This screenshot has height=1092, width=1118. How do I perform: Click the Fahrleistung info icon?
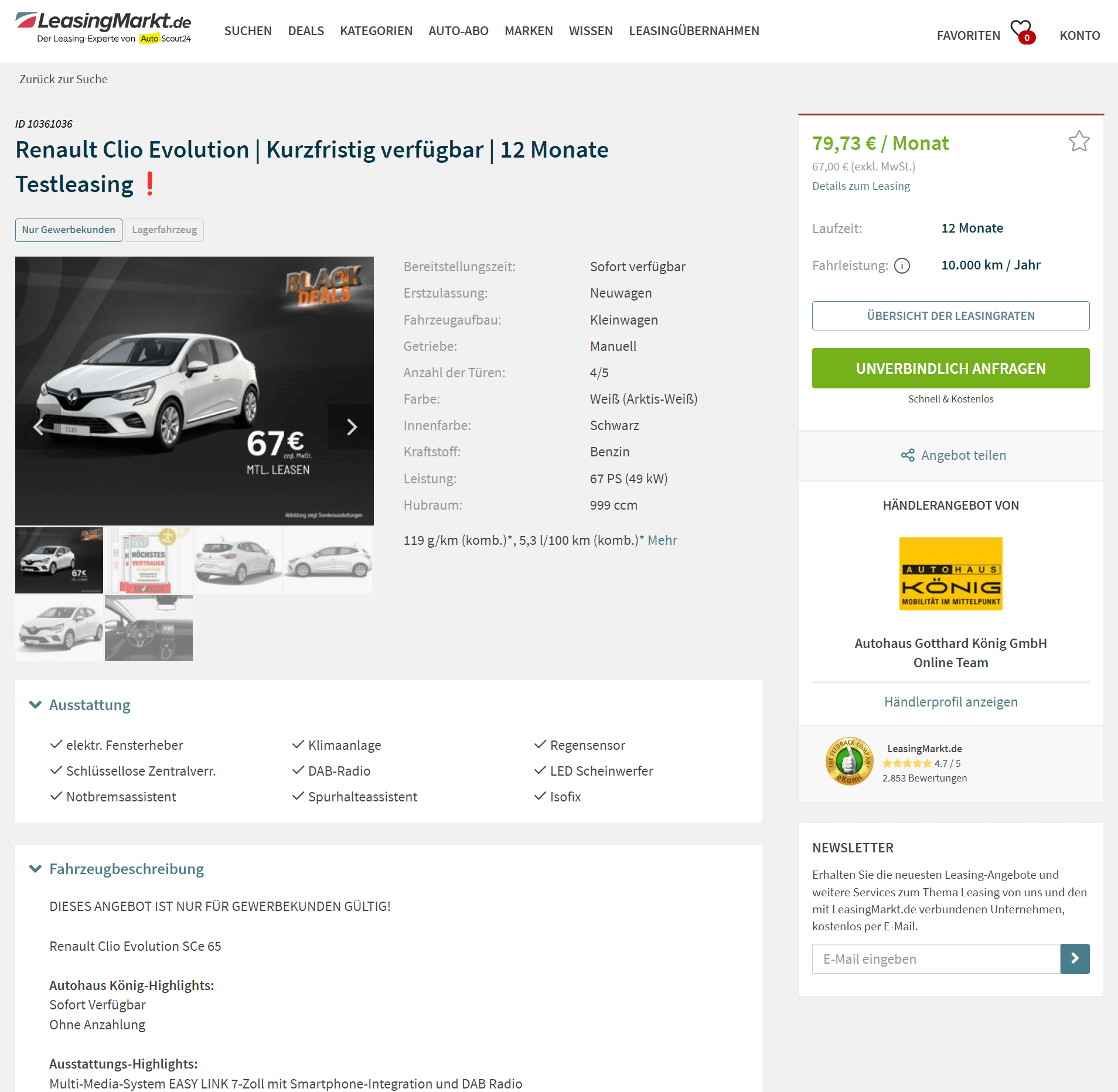pos(902,266)
